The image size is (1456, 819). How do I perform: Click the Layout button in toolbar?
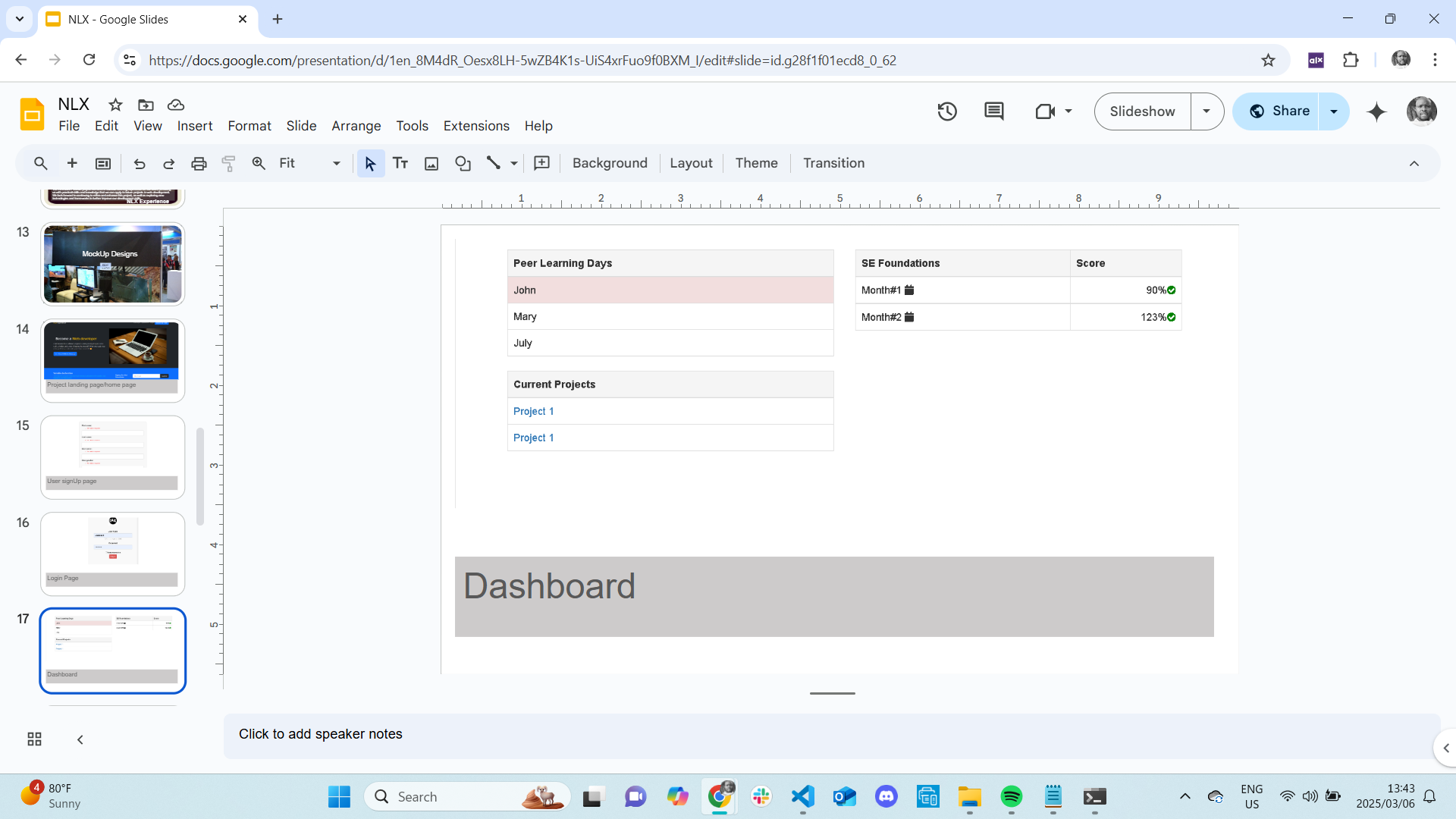pyautogui.click(x=690, y=163)
